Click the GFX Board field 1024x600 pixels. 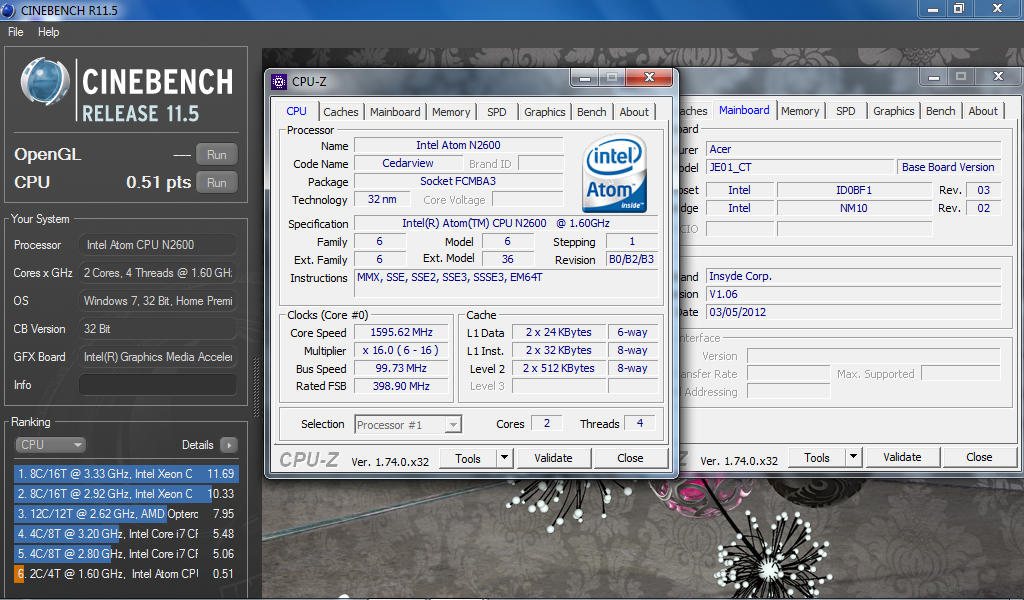pyautogui.click(x=157, y=357)
